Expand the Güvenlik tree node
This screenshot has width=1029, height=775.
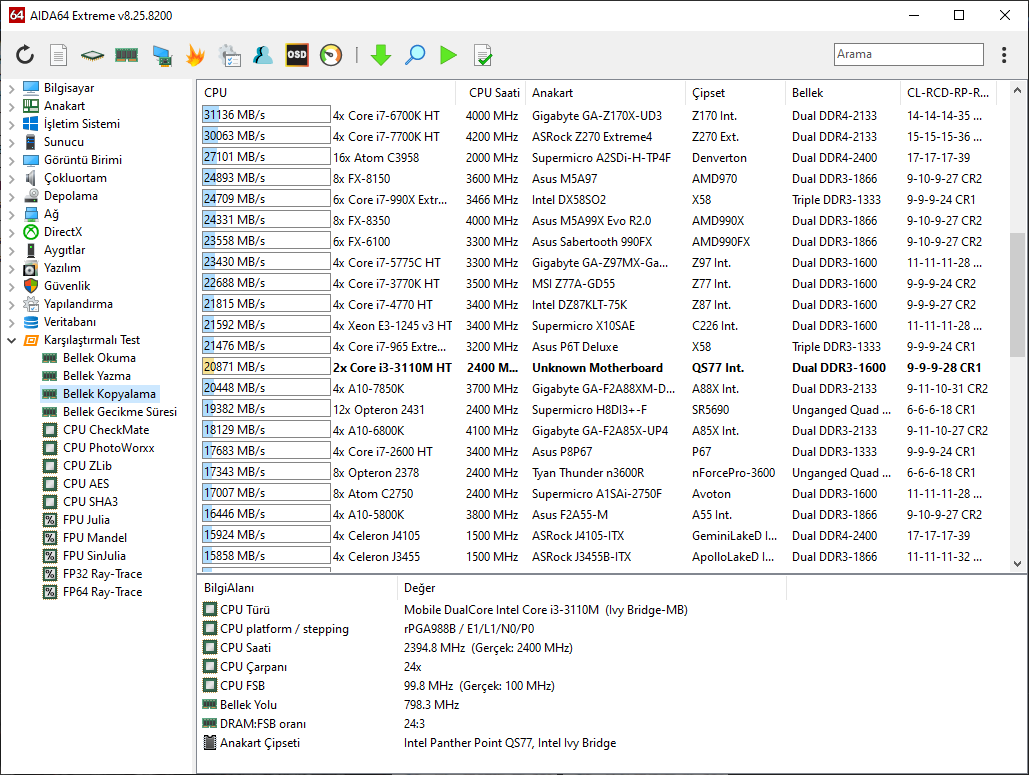tap(11, 286)
